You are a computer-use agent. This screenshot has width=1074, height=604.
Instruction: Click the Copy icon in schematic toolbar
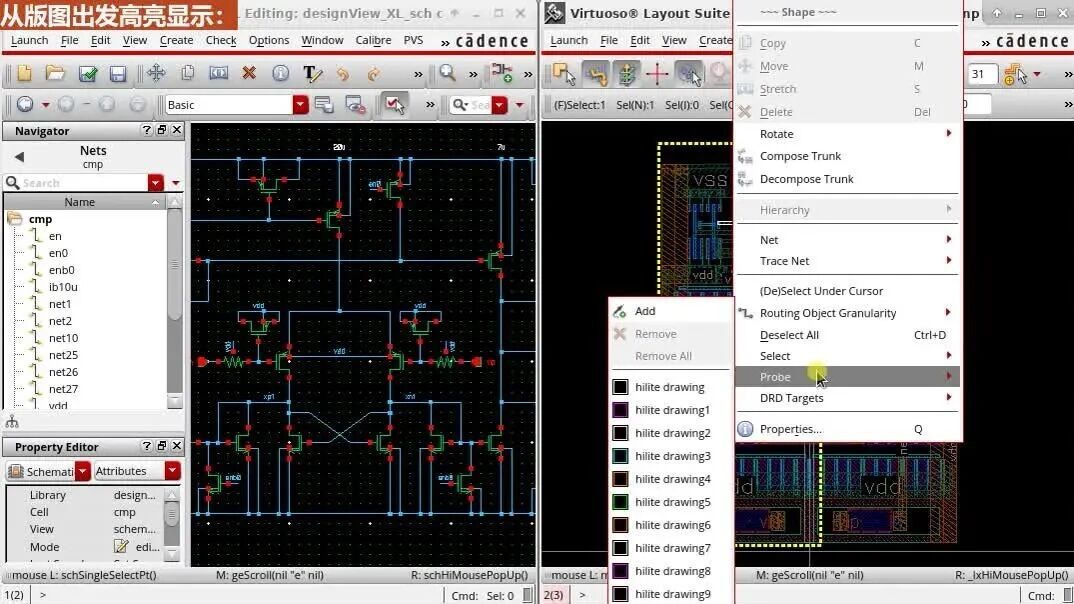(x=188, y=73)
